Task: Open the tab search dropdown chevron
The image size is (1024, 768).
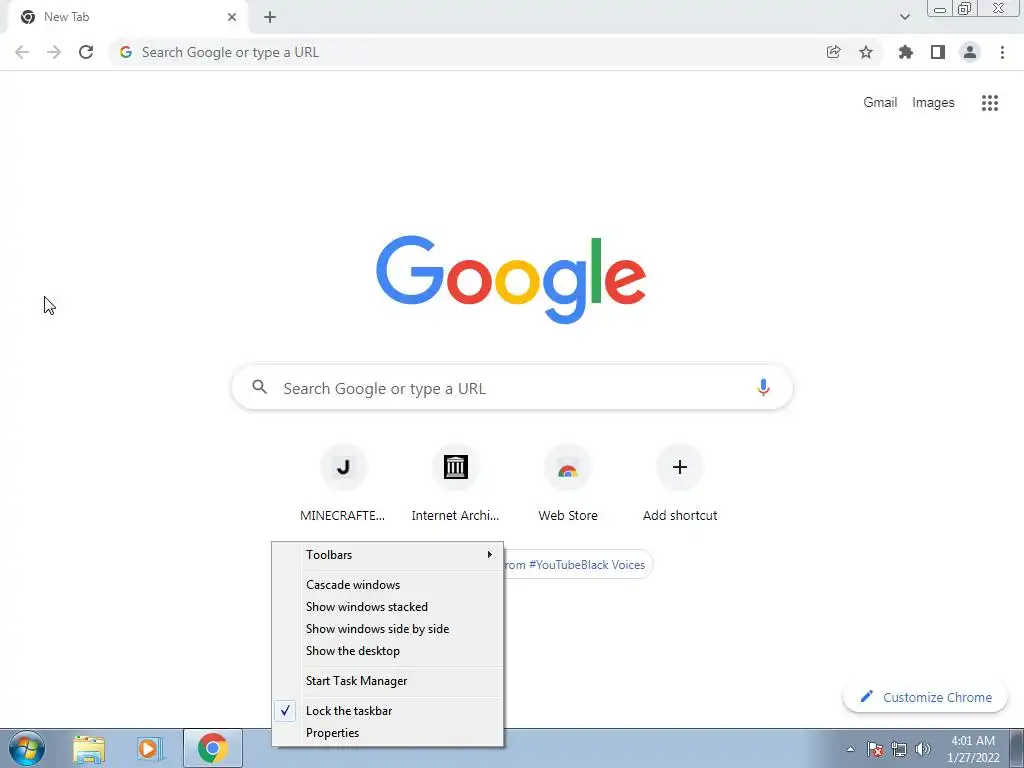Action: tap(904, 17)
